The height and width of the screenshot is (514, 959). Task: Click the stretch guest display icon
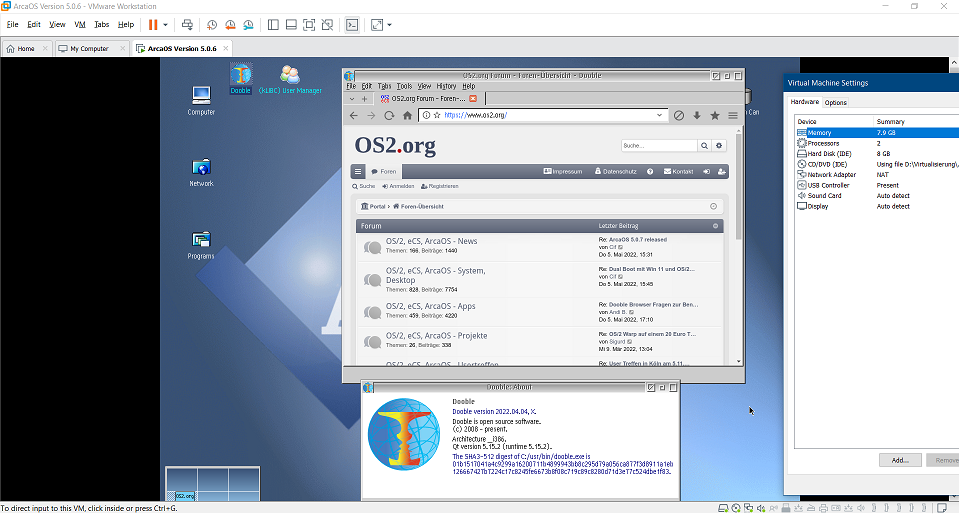coord(377,24)
